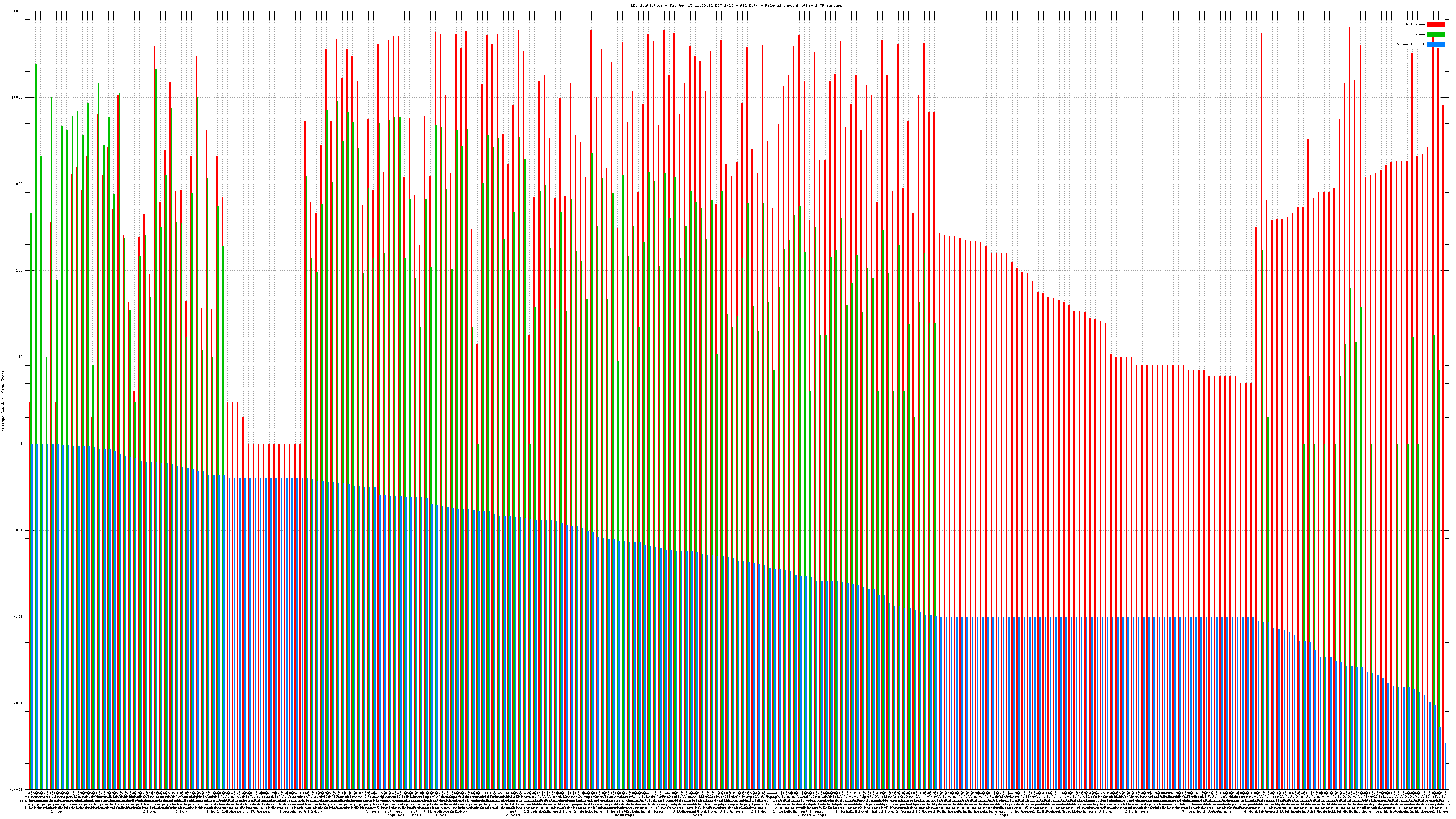Image resolution: width=1456 pixels, height=819 pixels.
Task: Click the 100000 y-axis tick label
Action: pyautogui.click(x=16, y=11)
